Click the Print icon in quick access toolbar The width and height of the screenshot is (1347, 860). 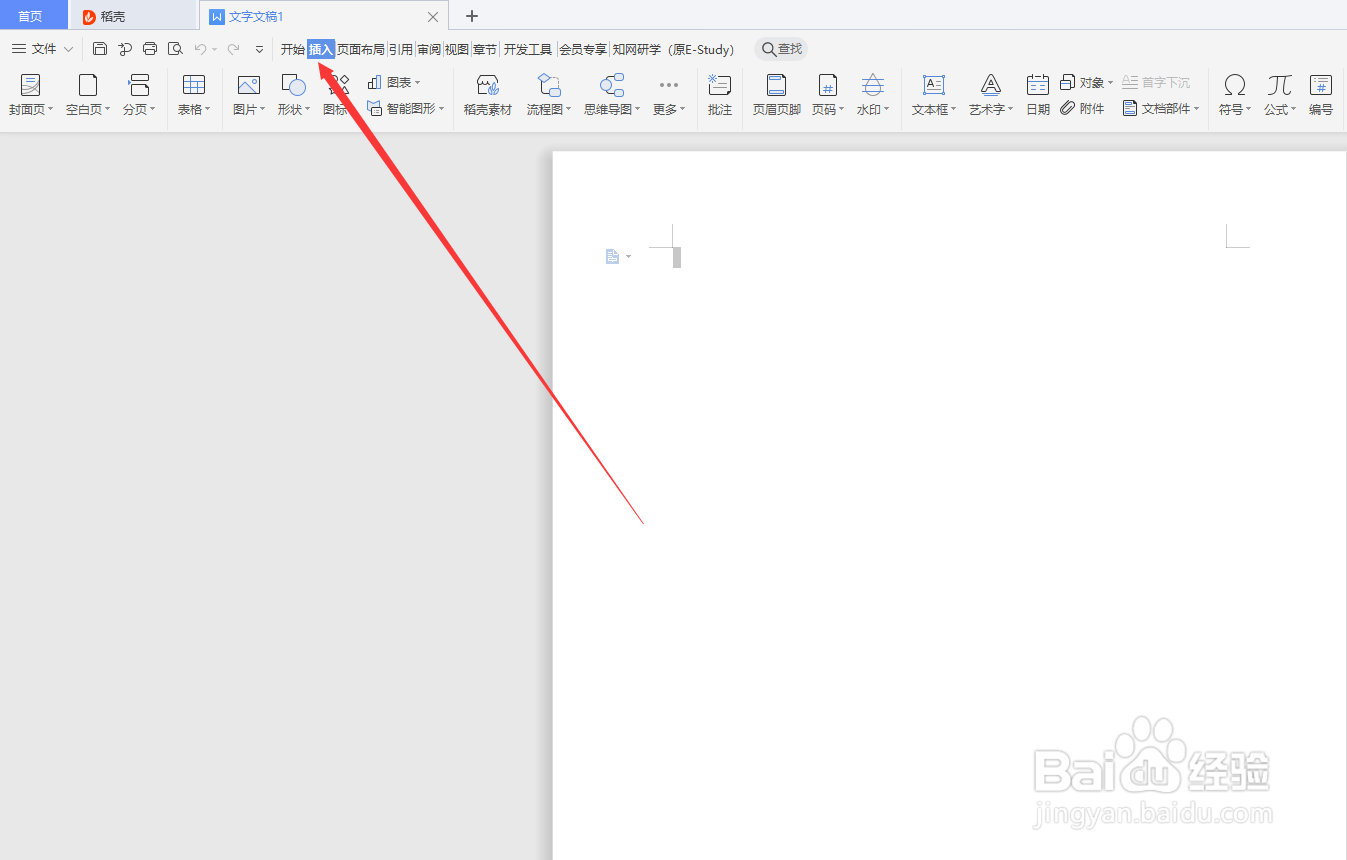coord(150,49)
